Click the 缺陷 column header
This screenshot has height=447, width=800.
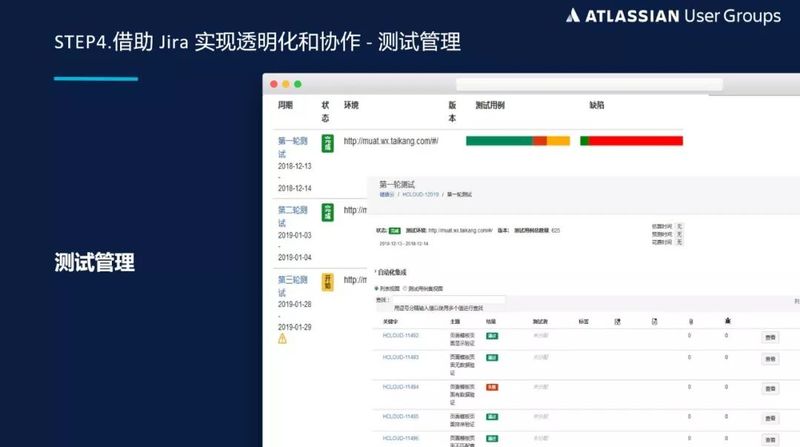pos(597,105)
